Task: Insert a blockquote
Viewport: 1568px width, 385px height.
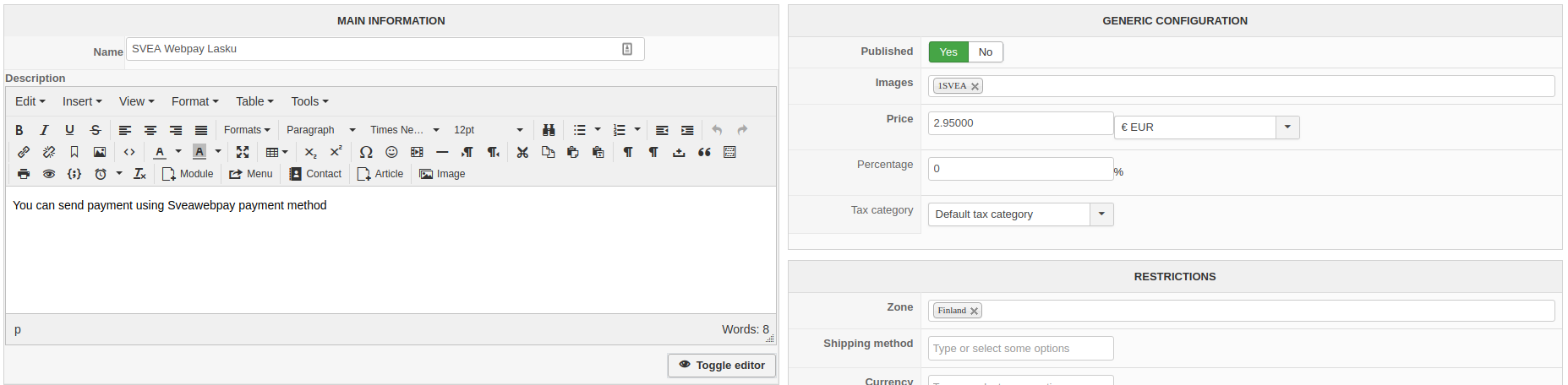Action: pos(704,152)
